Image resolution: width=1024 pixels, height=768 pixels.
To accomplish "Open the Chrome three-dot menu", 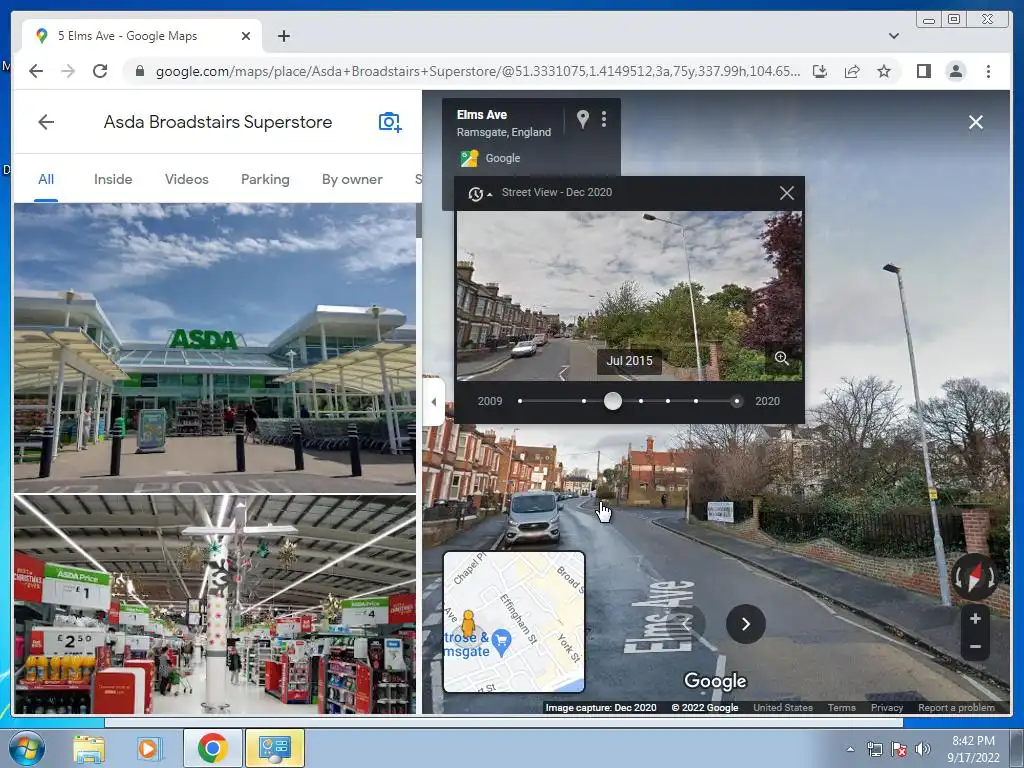I will point(988,71).
